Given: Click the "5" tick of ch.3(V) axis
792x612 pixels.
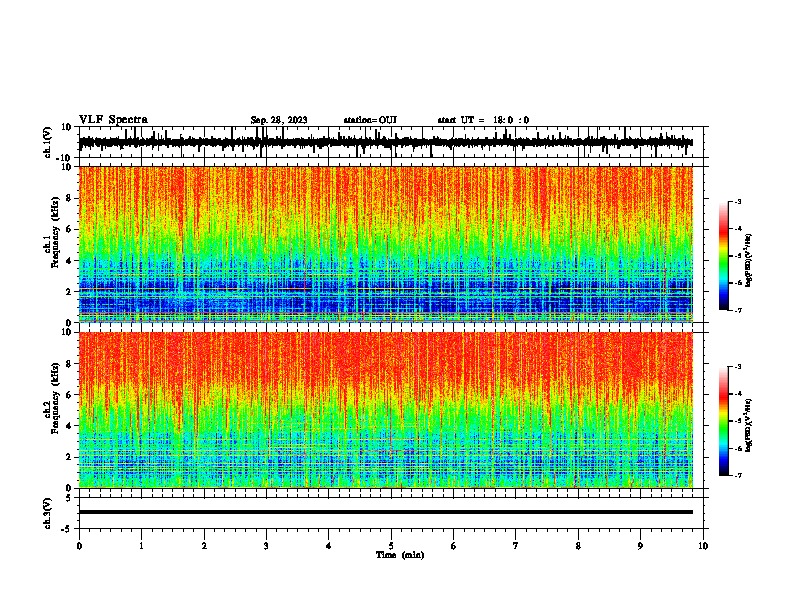Looking at the screenshot, I should pyautogui.click(x=69, y=497).
